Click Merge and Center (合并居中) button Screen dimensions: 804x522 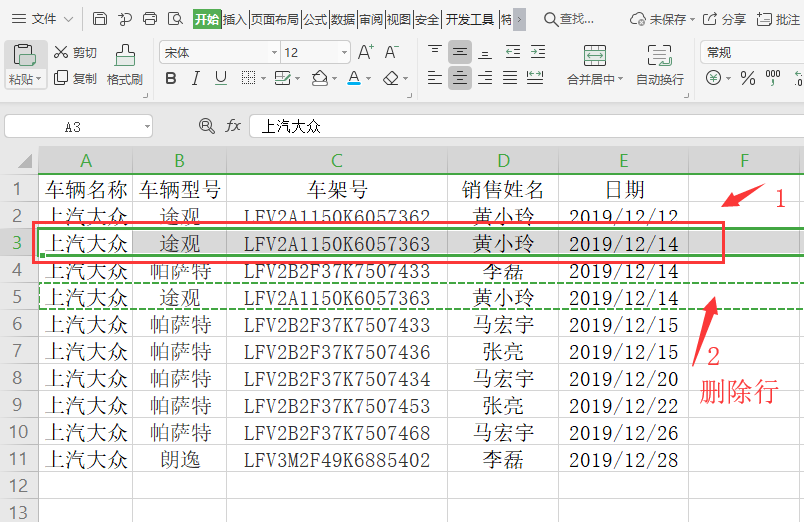pyautogui.click(x=595, y=65)
